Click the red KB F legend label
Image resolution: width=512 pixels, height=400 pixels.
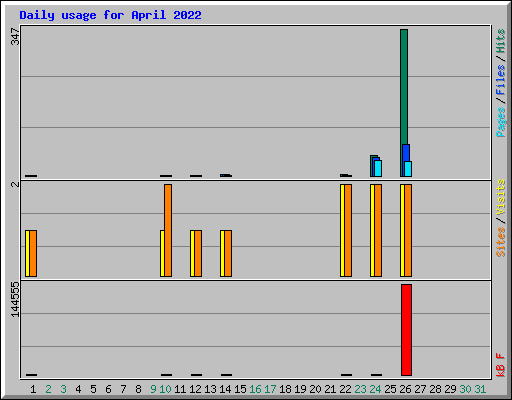pyautogui.click(x=501, y=365)
